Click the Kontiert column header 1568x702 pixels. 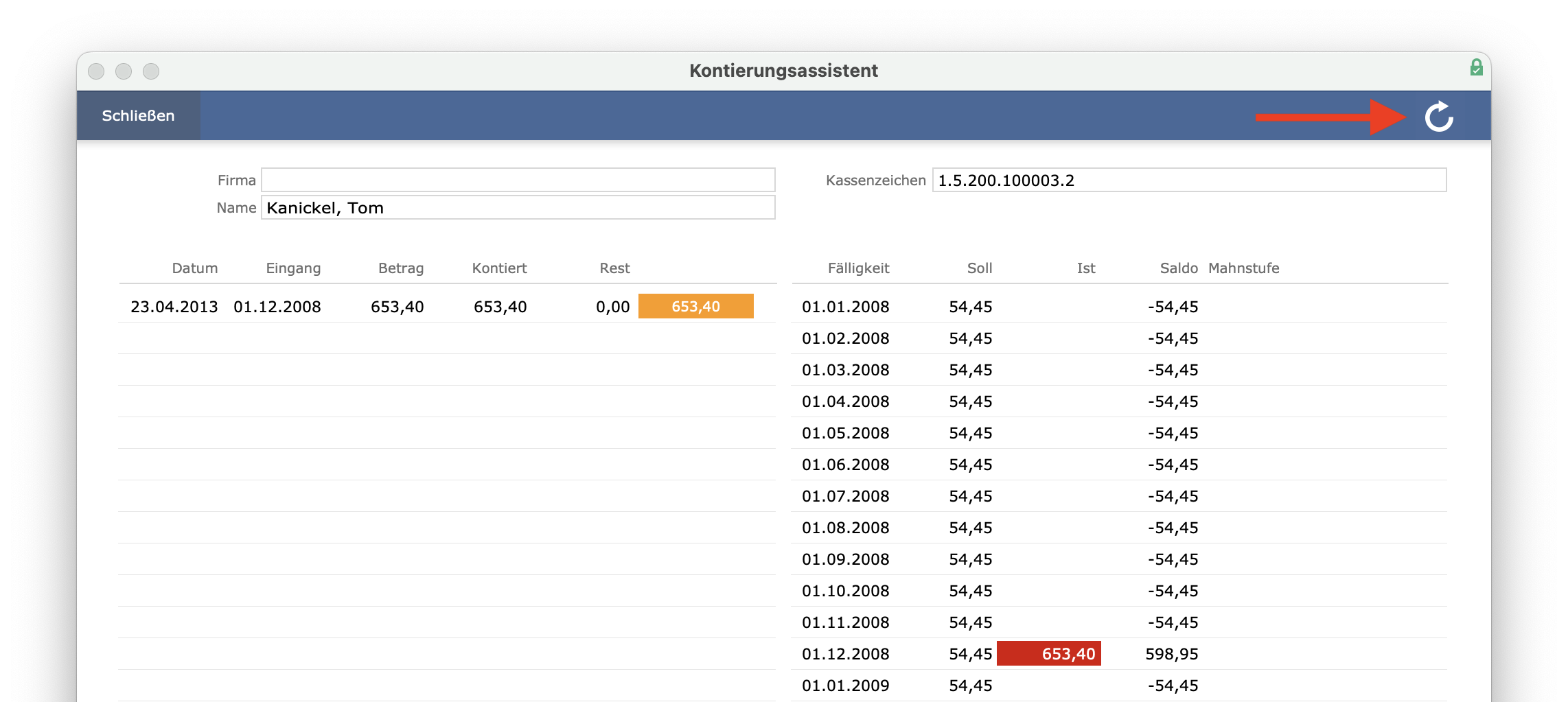pyautogui.click(x=499, y=268)
